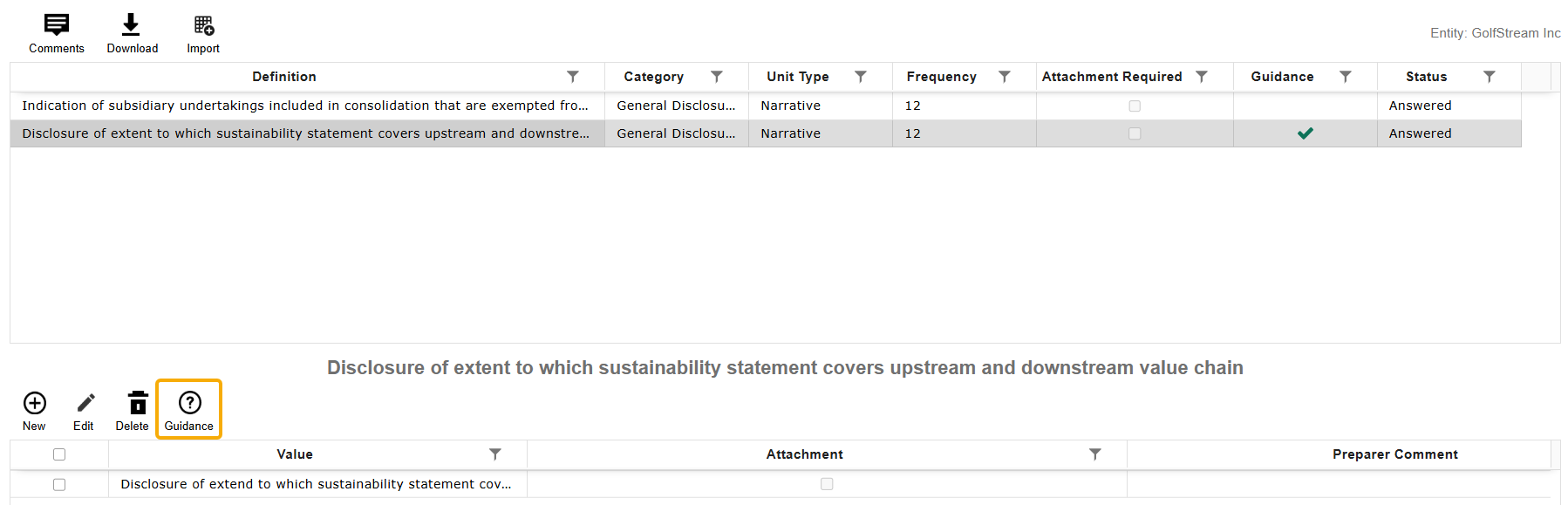Click the Download toolbar icon

tap(132, 34)
